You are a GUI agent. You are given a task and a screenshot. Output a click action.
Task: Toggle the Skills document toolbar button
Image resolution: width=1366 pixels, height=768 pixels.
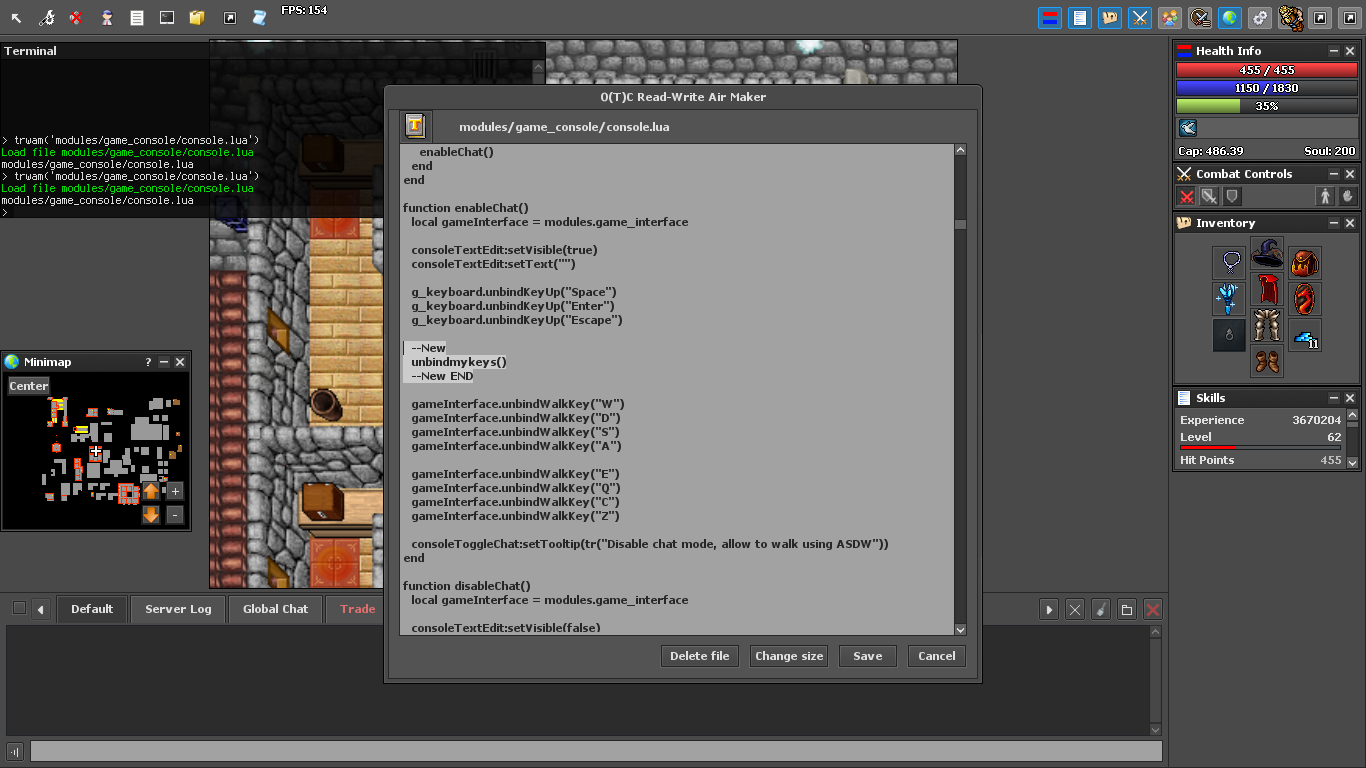point(1080,18)
